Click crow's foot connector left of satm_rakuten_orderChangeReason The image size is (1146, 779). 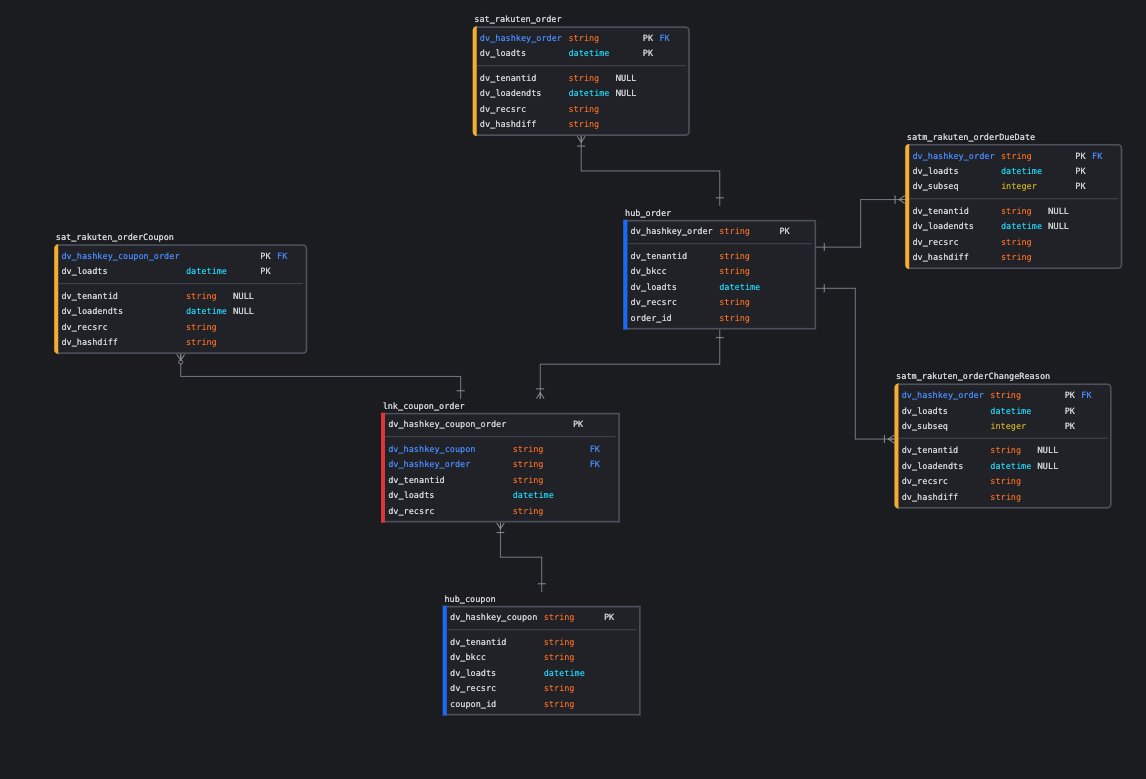pos(889,439)
